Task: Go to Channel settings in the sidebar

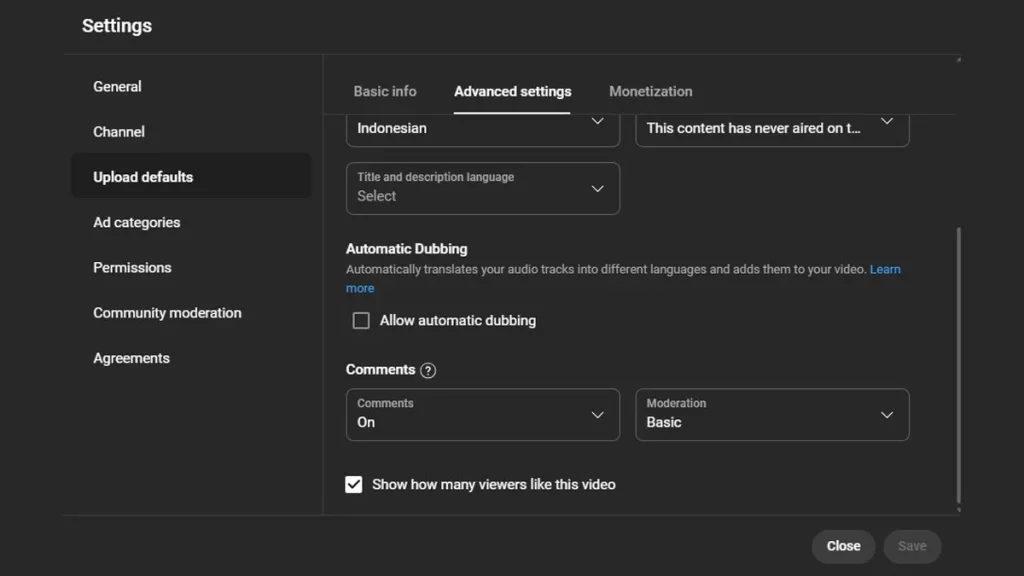Action: coord(118,131)
